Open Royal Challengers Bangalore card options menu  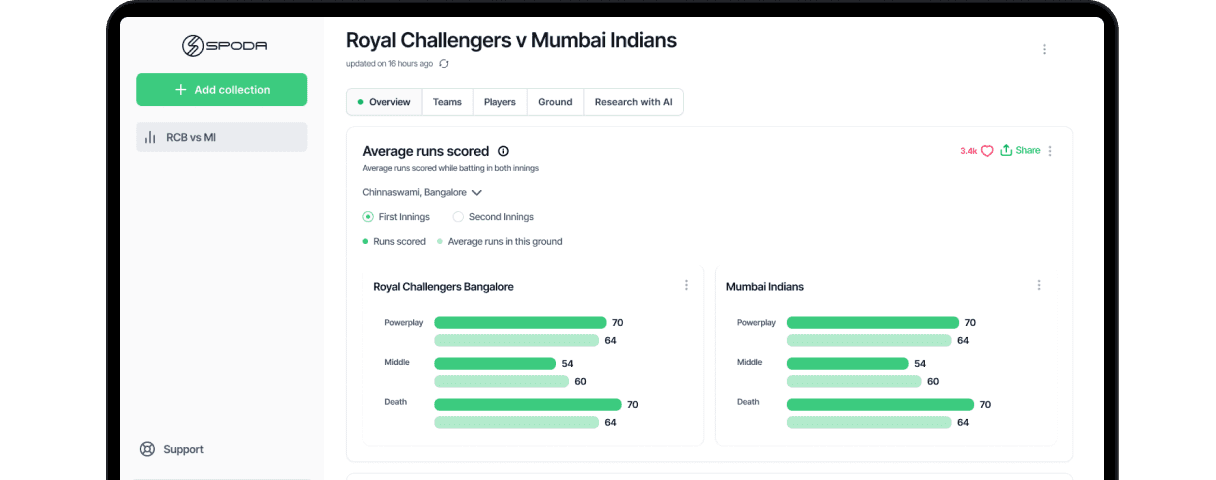[686, 285]
